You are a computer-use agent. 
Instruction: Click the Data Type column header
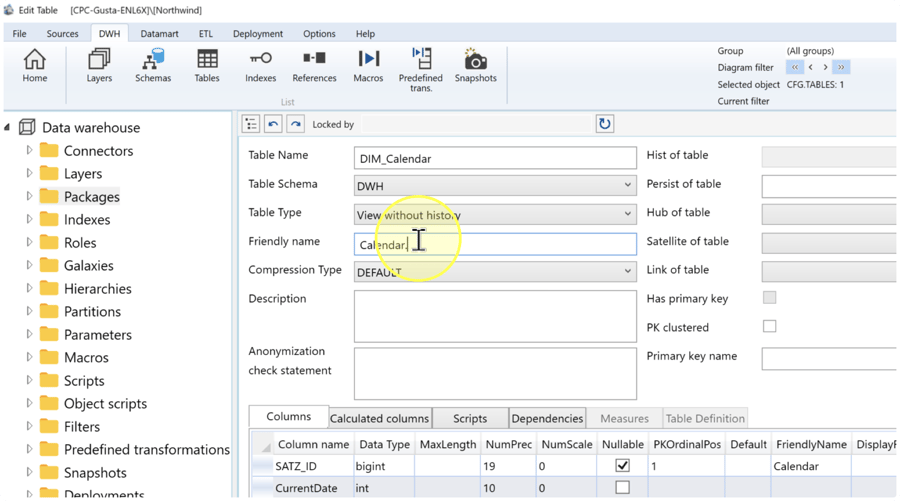point(385,444)
